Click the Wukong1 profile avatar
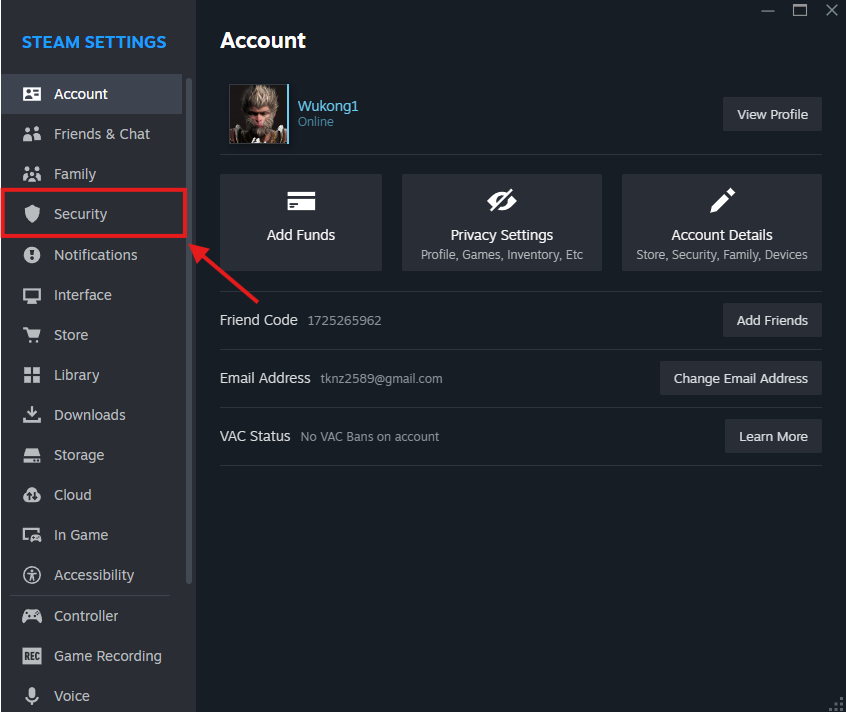Image resolution: width=846 pixels, height=712 pixels. point(259,114)
